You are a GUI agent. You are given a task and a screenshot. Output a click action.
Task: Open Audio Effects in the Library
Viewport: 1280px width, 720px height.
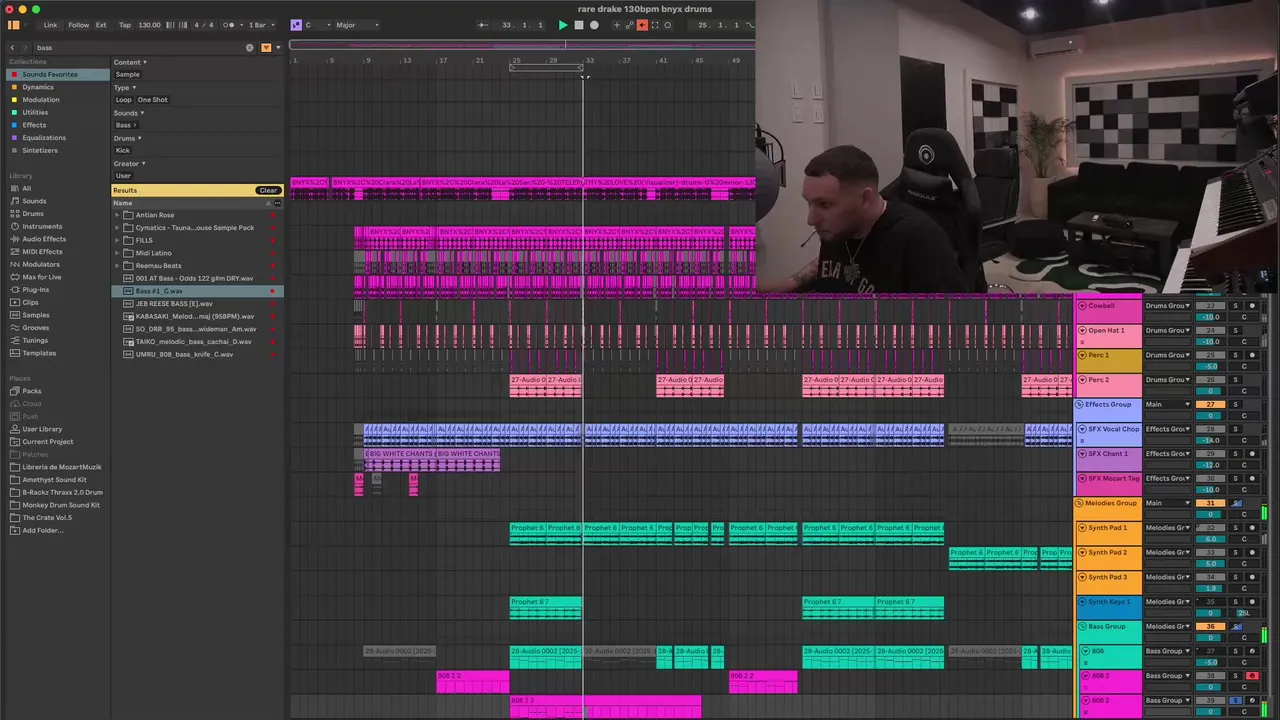pos(44,239)
